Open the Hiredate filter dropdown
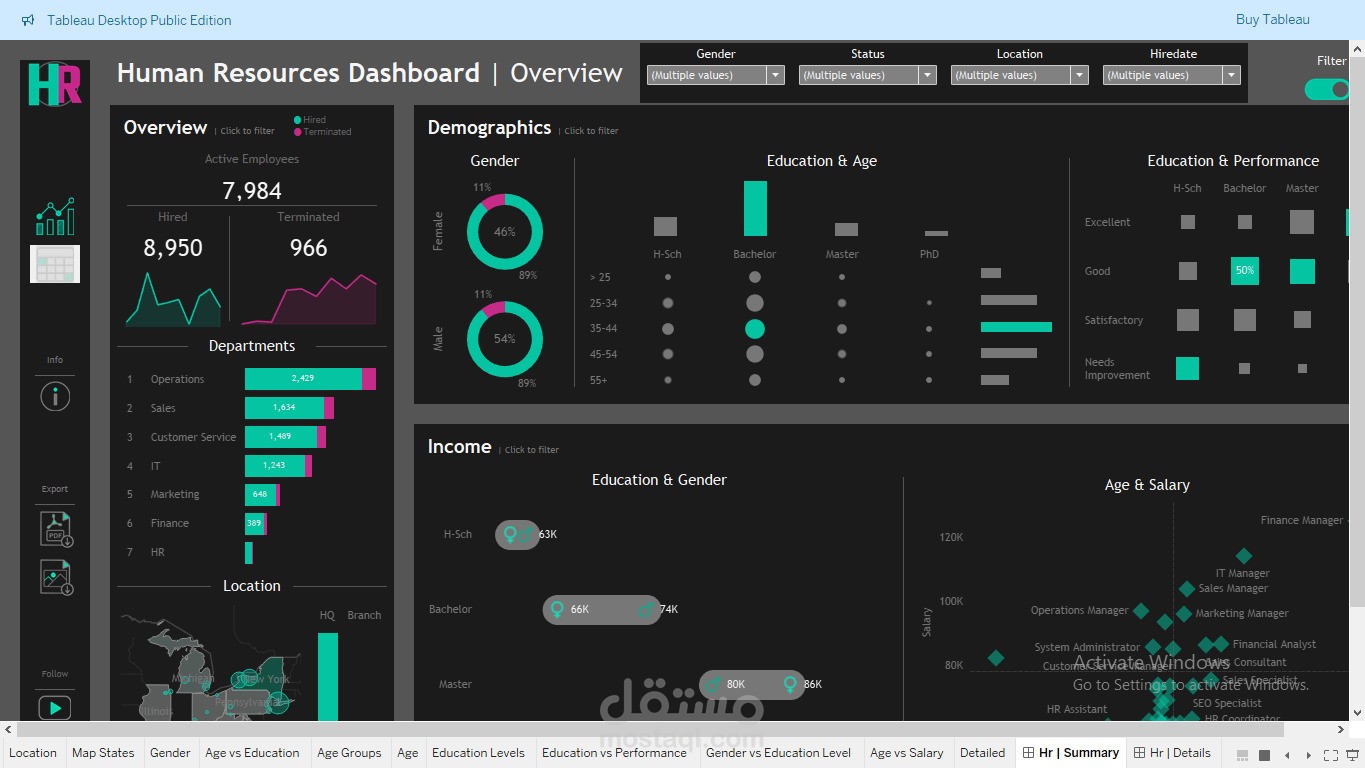Screen dimensions: 1365x768 (x=1231, y=75)
